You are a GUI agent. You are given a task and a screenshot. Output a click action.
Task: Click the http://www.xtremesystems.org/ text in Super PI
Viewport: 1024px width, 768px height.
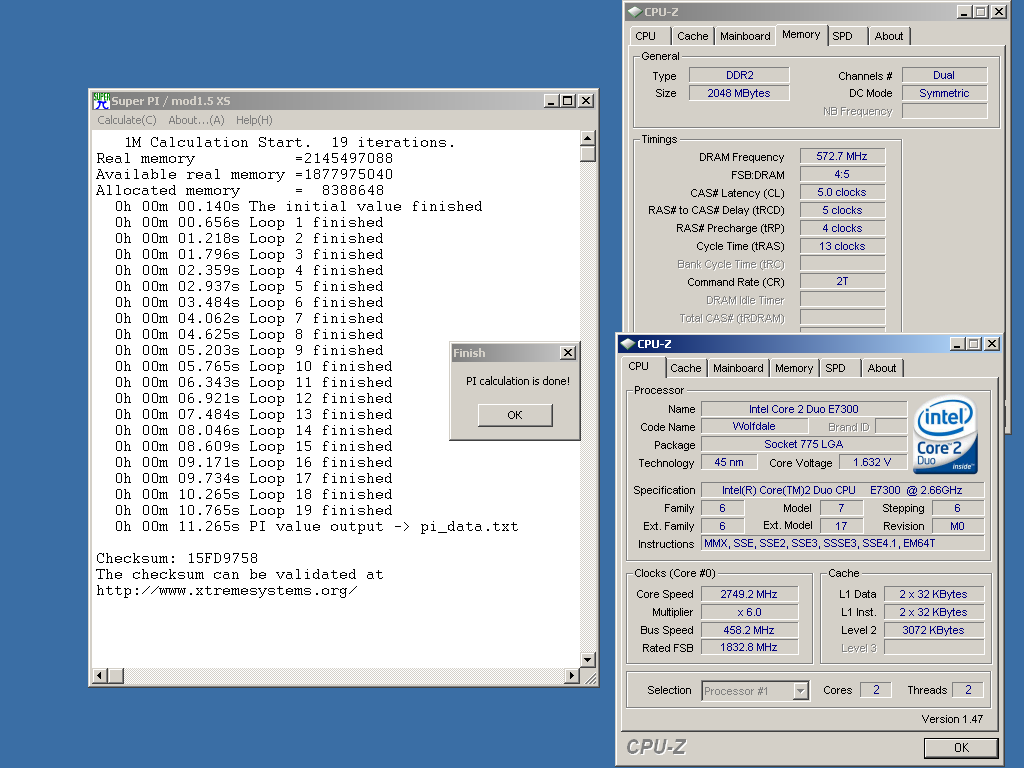point(227,590)
